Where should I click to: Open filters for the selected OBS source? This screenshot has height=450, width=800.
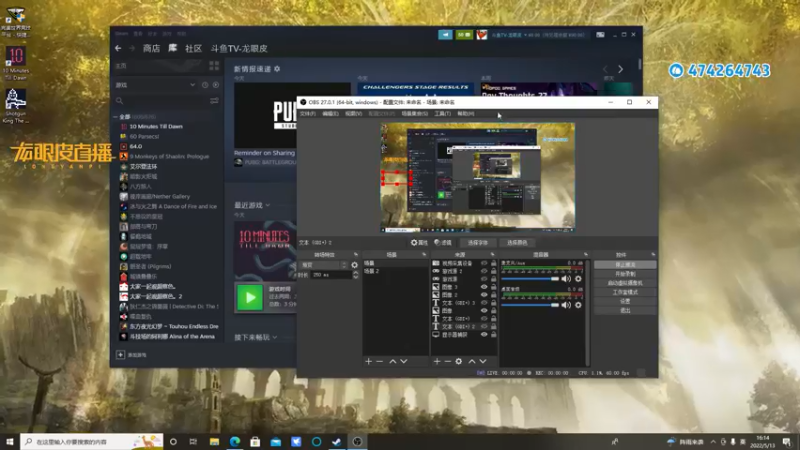click(443, 243)
